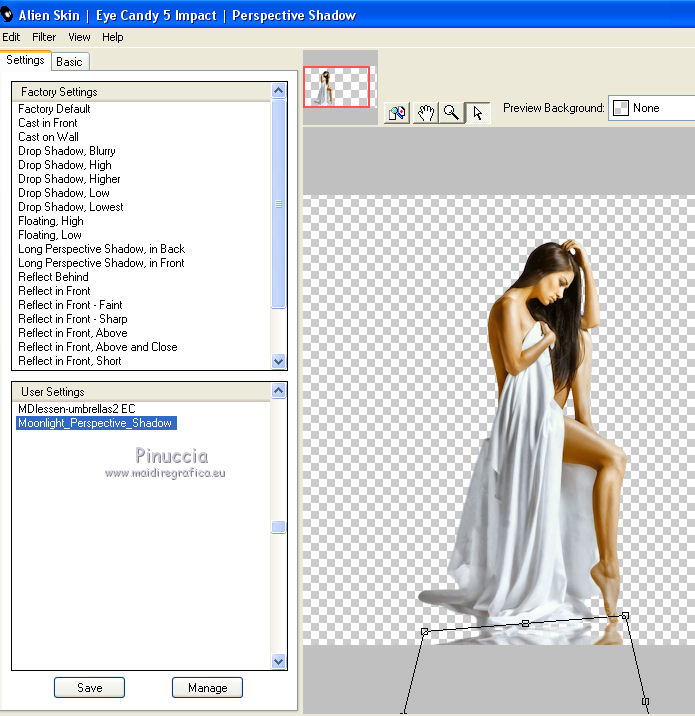Viewport: 695px width, 716px height.
Task: Click the lower-right shadow edge handle
Action: click(645, 701)
